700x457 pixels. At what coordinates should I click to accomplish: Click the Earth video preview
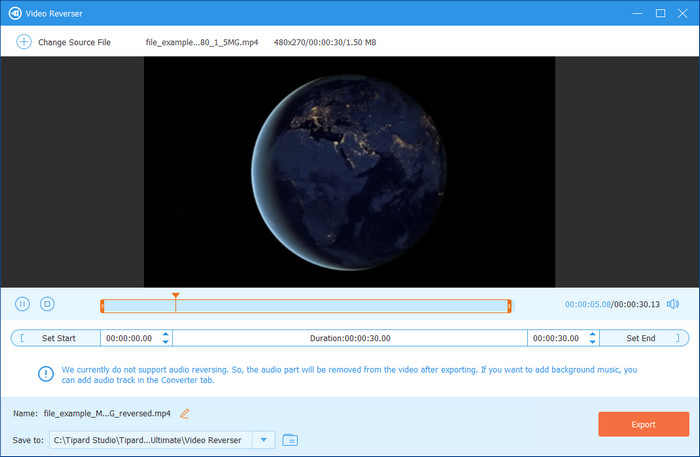pyautogui.click(x=349, y=172)
